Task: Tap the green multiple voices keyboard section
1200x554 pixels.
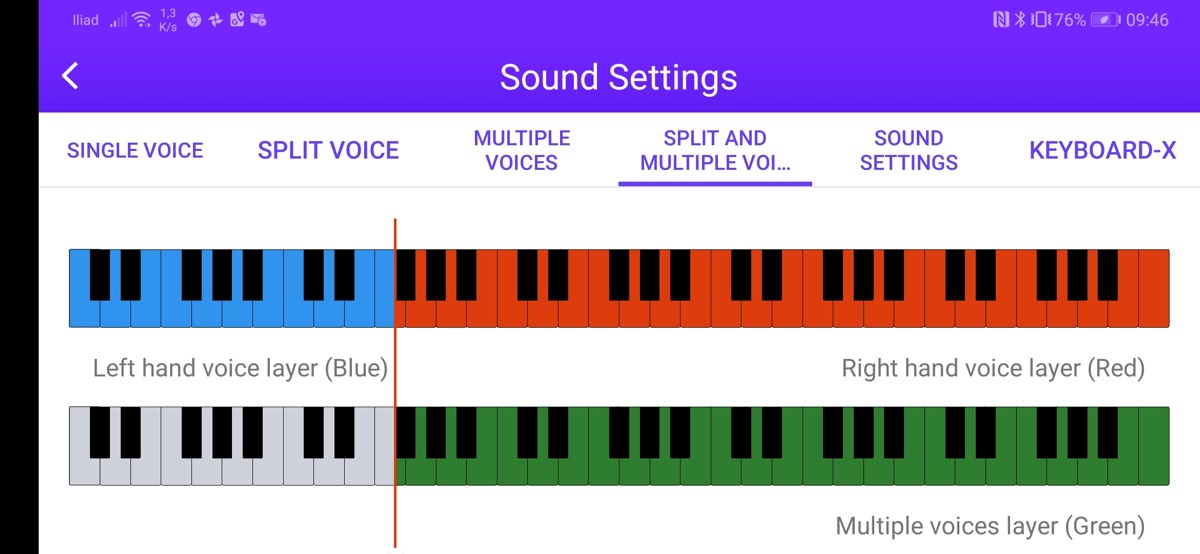Action: (780, 470)
